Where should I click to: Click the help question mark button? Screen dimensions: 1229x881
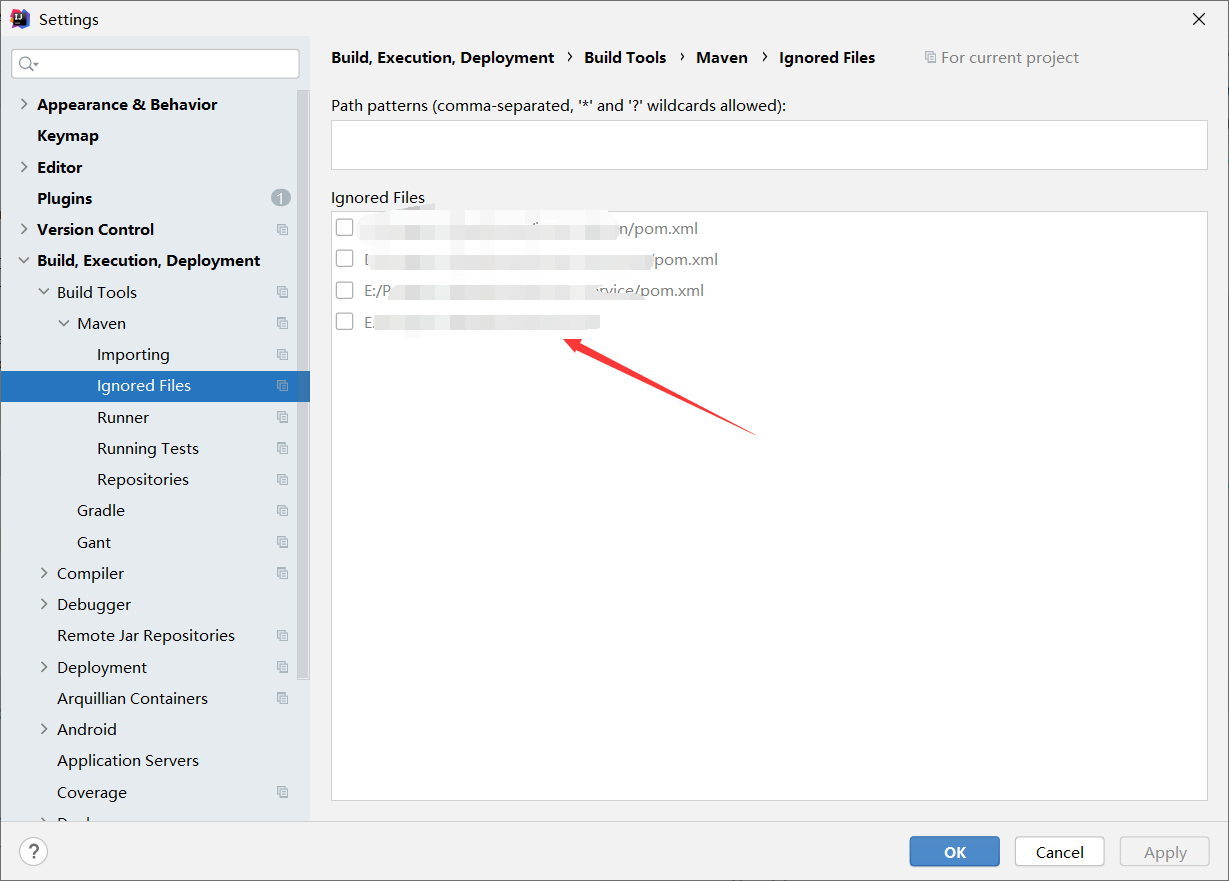(x=34, y=852)
